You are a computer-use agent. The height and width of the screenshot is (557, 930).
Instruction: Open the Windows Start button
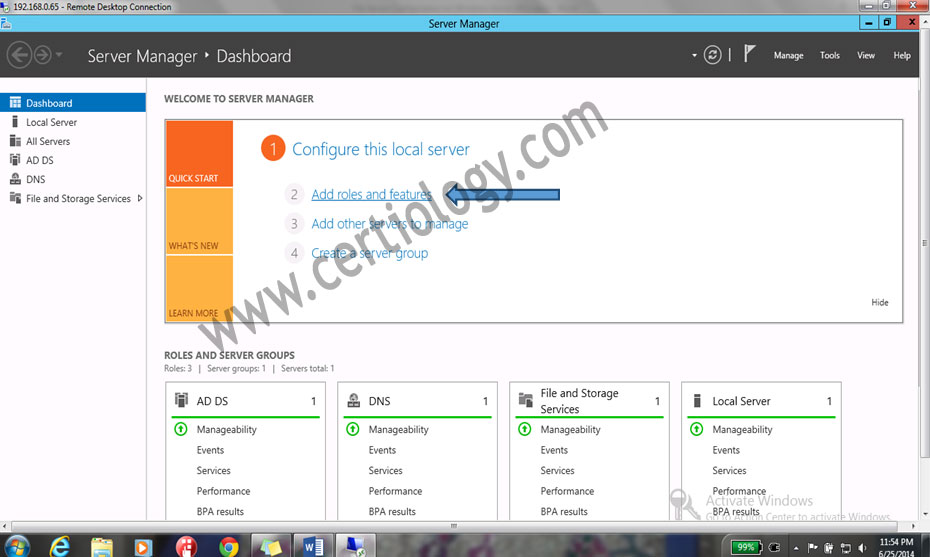[x=17, y=546]
